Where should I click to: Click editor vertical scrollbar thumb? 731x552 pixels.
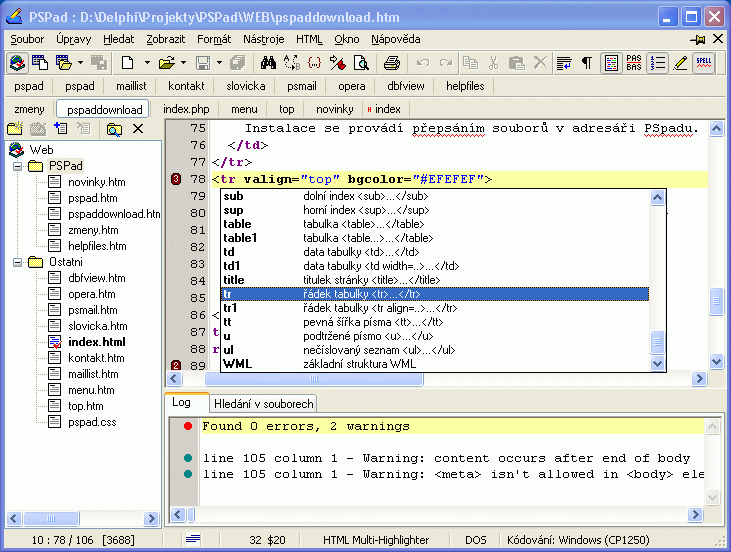717,302
